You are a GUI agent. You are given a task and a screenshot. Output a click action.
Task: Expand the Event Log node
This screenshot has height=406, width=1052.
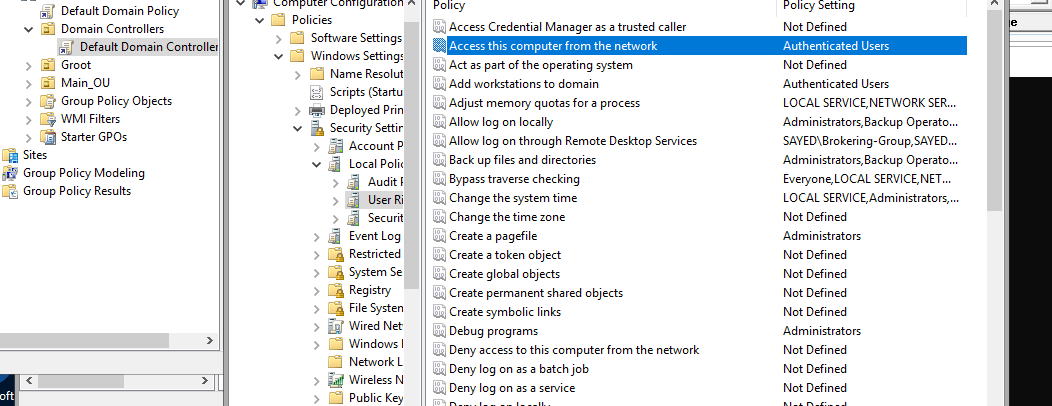pyautogui.click(x=317, y=236)
